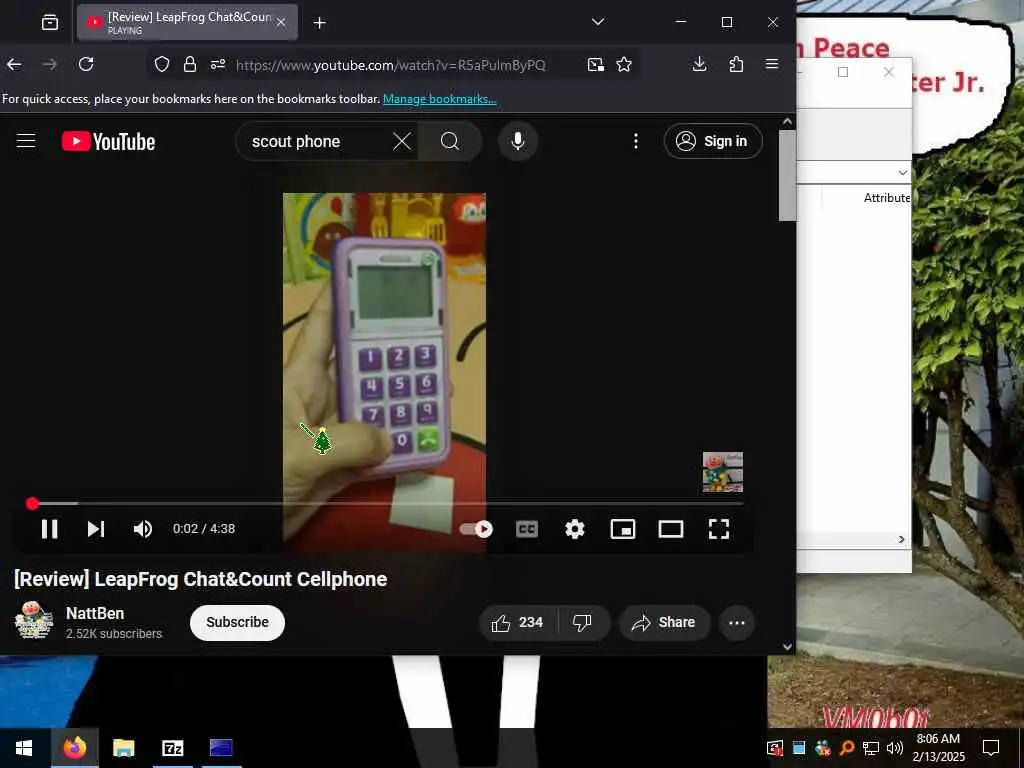Open the notification center
The width and height of the screenshot is (1024, 768).
991,748
